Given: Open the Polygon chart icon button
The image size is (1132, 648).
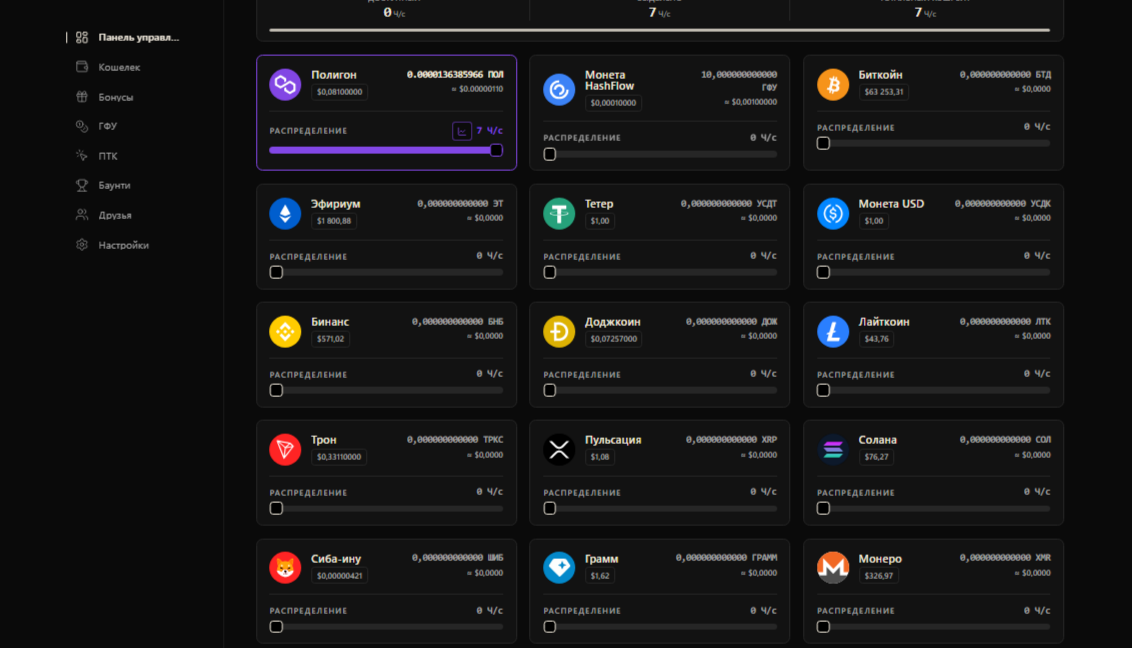Looking at the screenshot, I should click(x=462, y=131).
